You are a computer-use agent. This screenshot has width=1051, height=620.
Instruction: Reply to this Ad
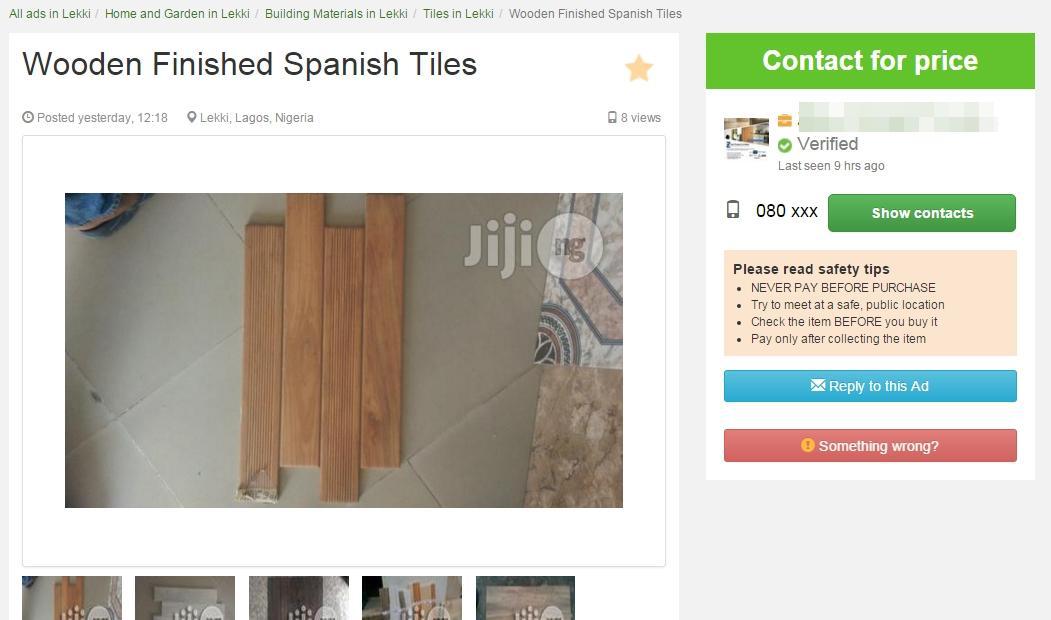point(870,386)
